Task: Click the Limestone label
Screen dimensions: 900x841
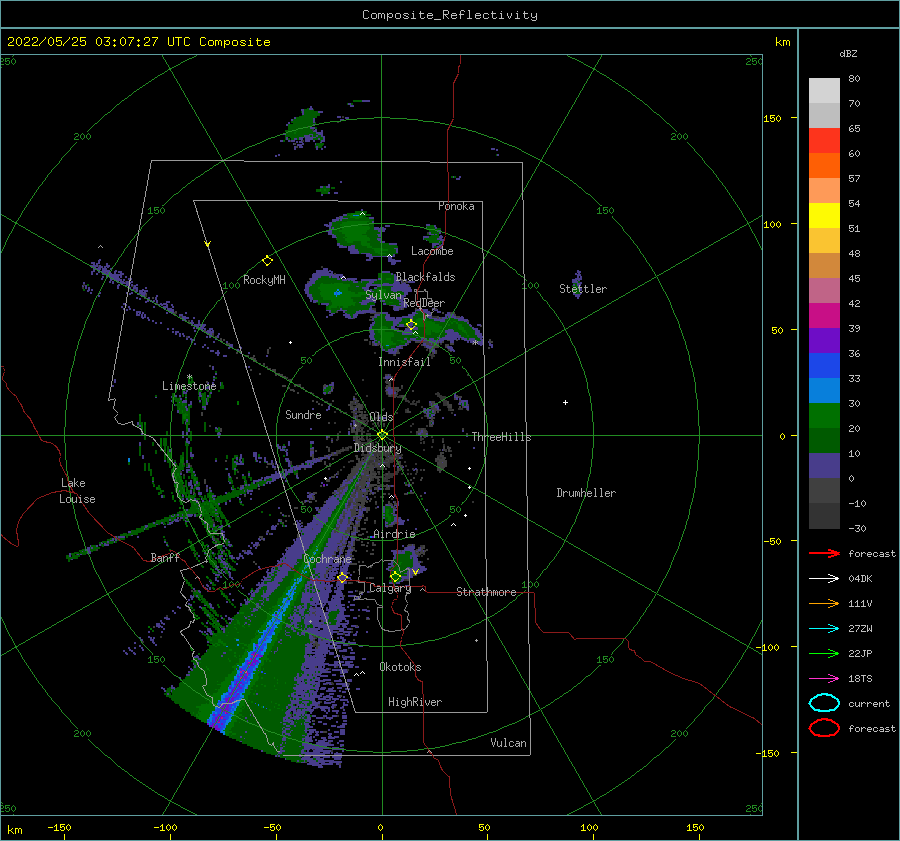Action: click(189, 386)
